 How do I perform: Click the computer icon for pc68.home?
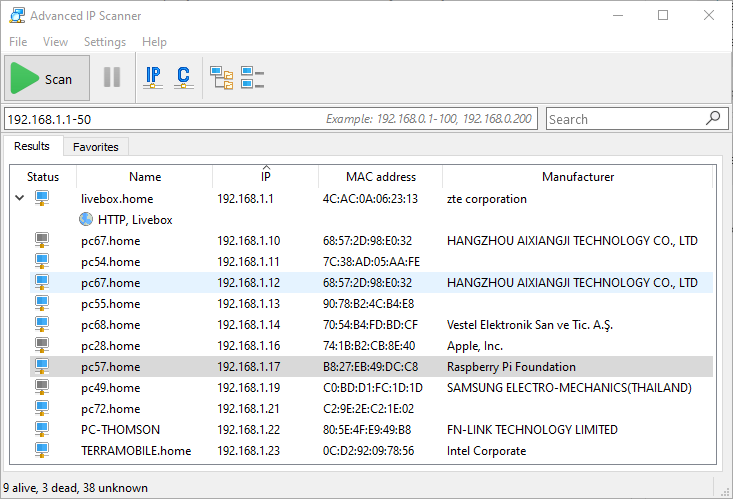pyautogui.click(x=42, y=324)
